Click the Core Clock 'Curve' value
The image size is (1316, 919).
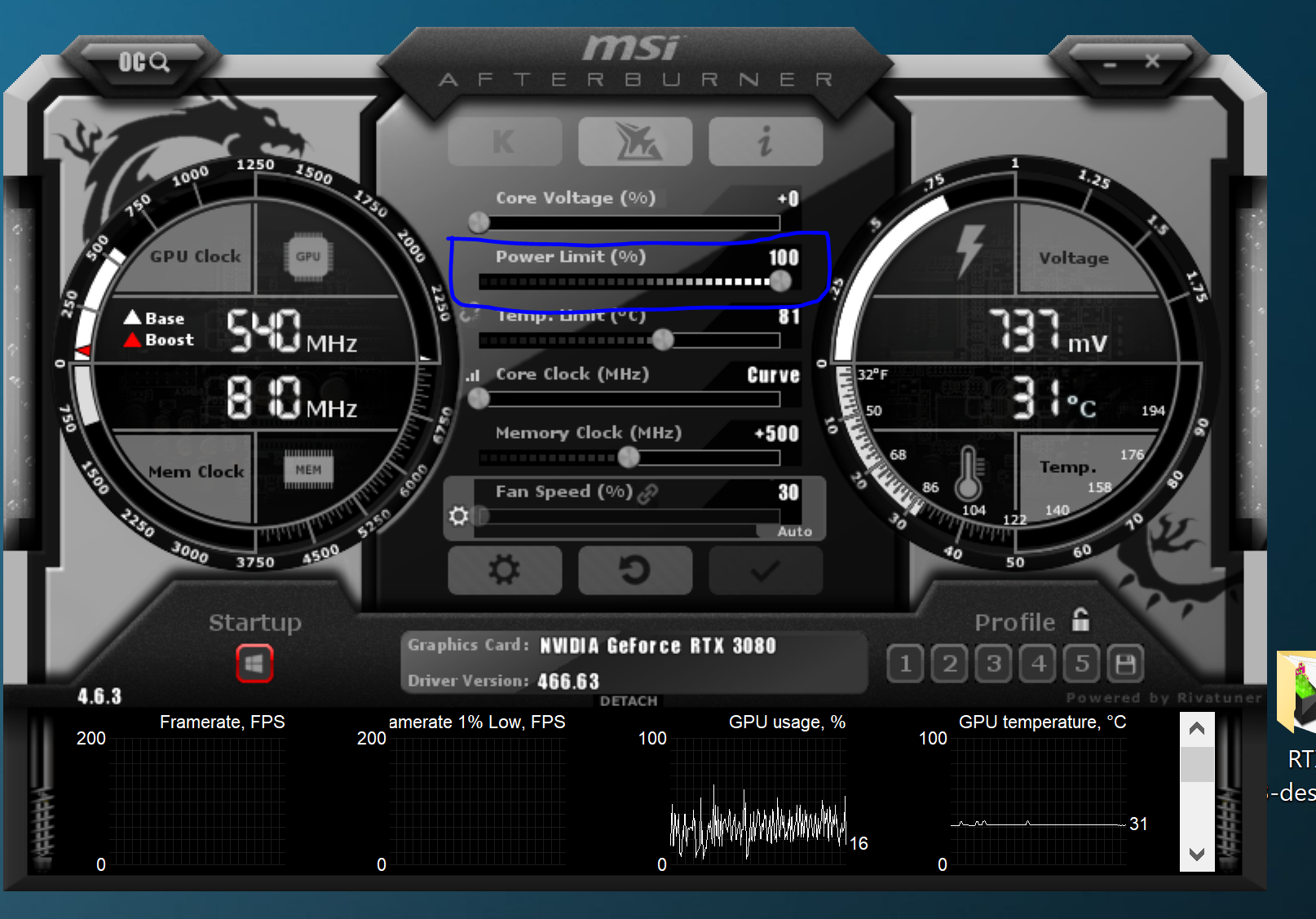(x=773, y=375)
